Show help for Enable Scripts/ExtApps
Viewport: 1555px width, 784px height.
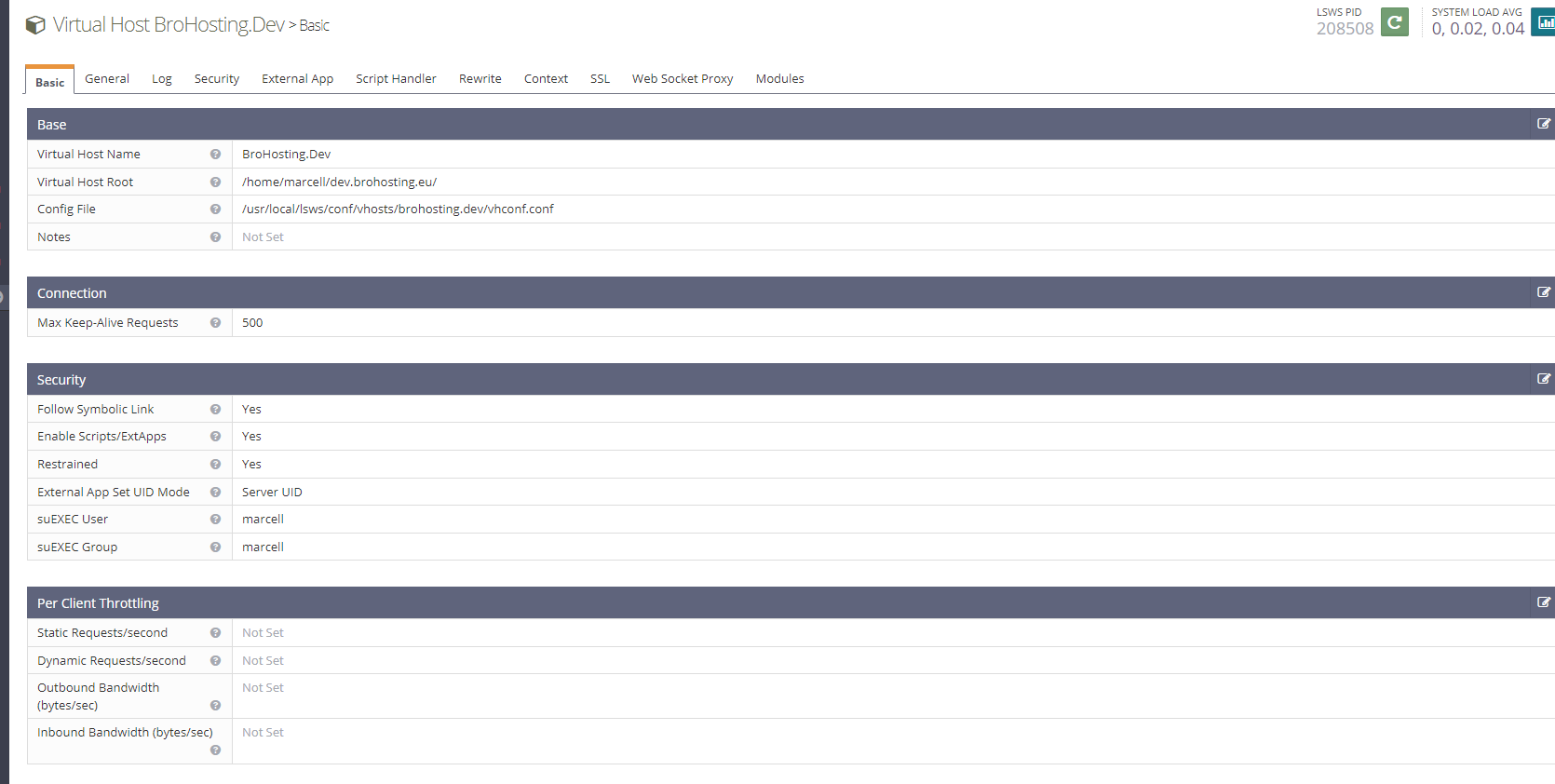coord(215,437)
